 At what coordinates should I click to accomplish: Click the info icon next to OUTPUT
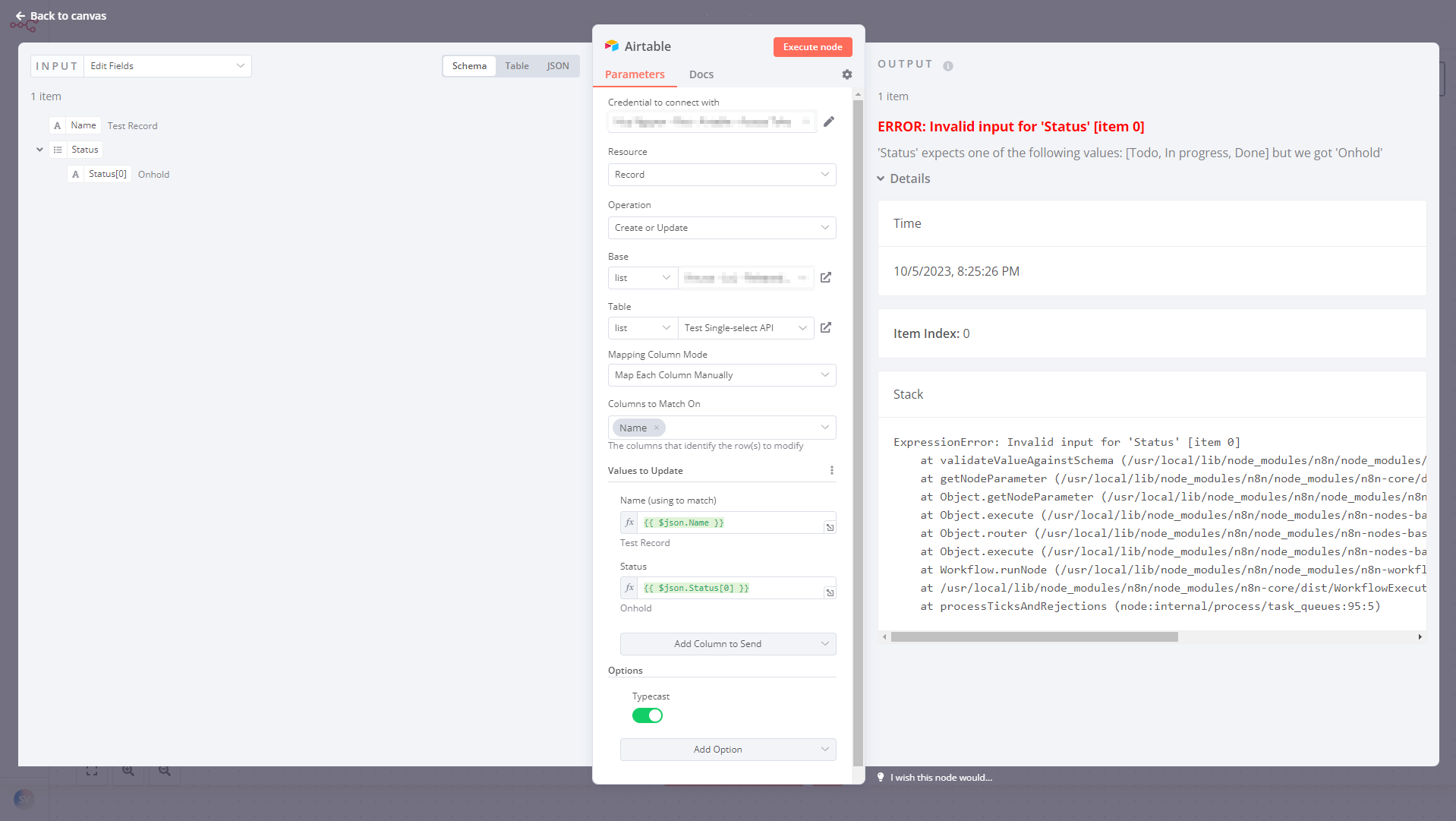click(x=947, y=66)
